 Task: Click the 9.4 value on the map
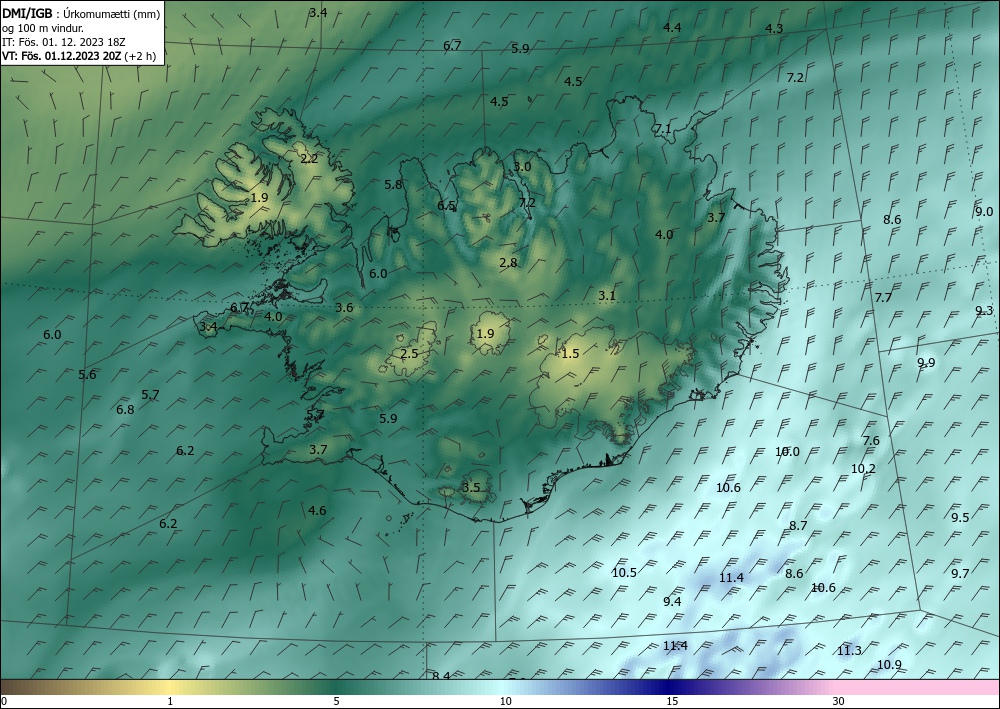[672, 601]
